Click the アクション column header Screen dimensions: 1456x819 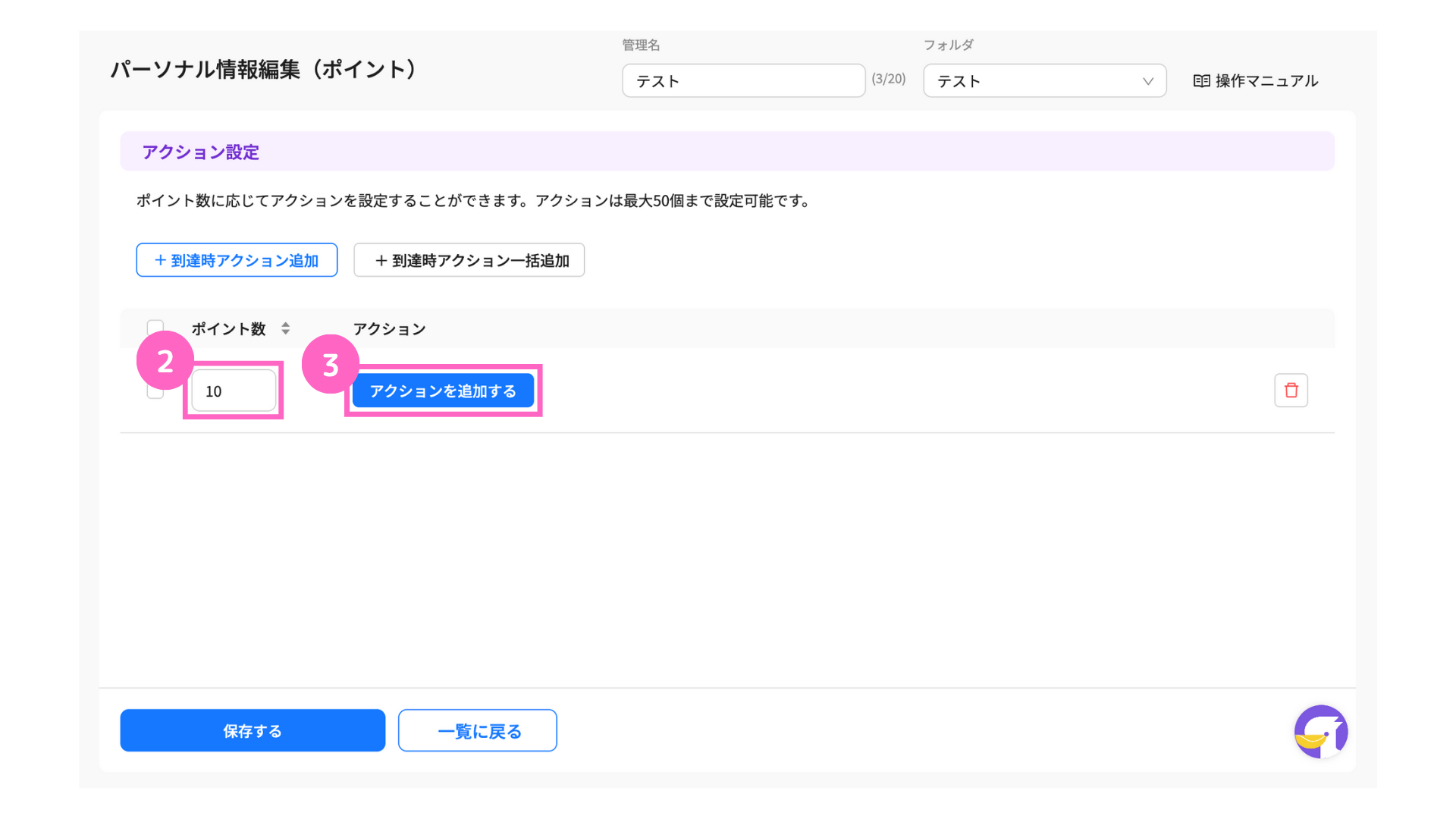[389, 328]
